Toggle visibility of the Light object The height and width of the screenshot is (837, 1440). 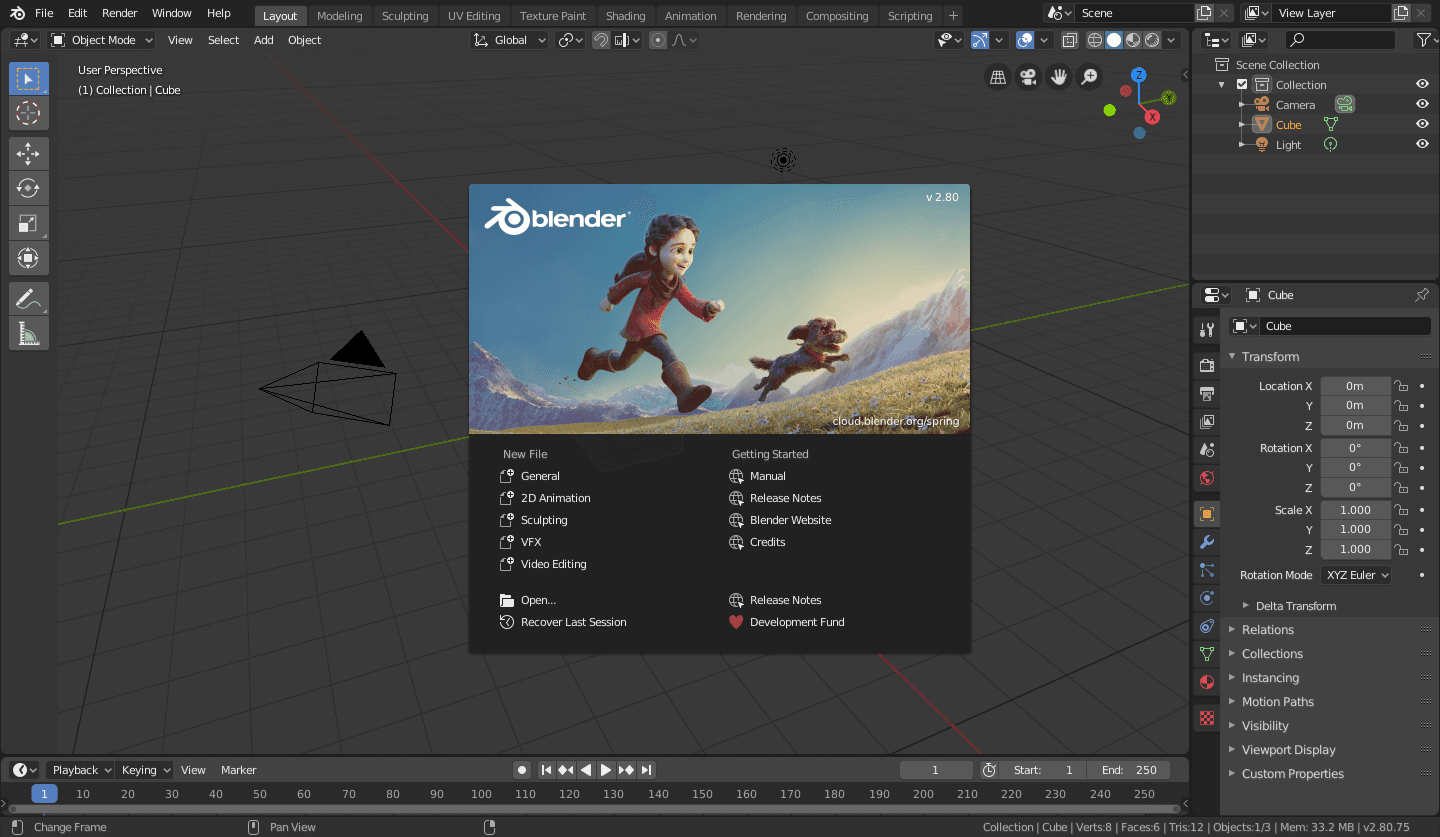point(1422,145)
